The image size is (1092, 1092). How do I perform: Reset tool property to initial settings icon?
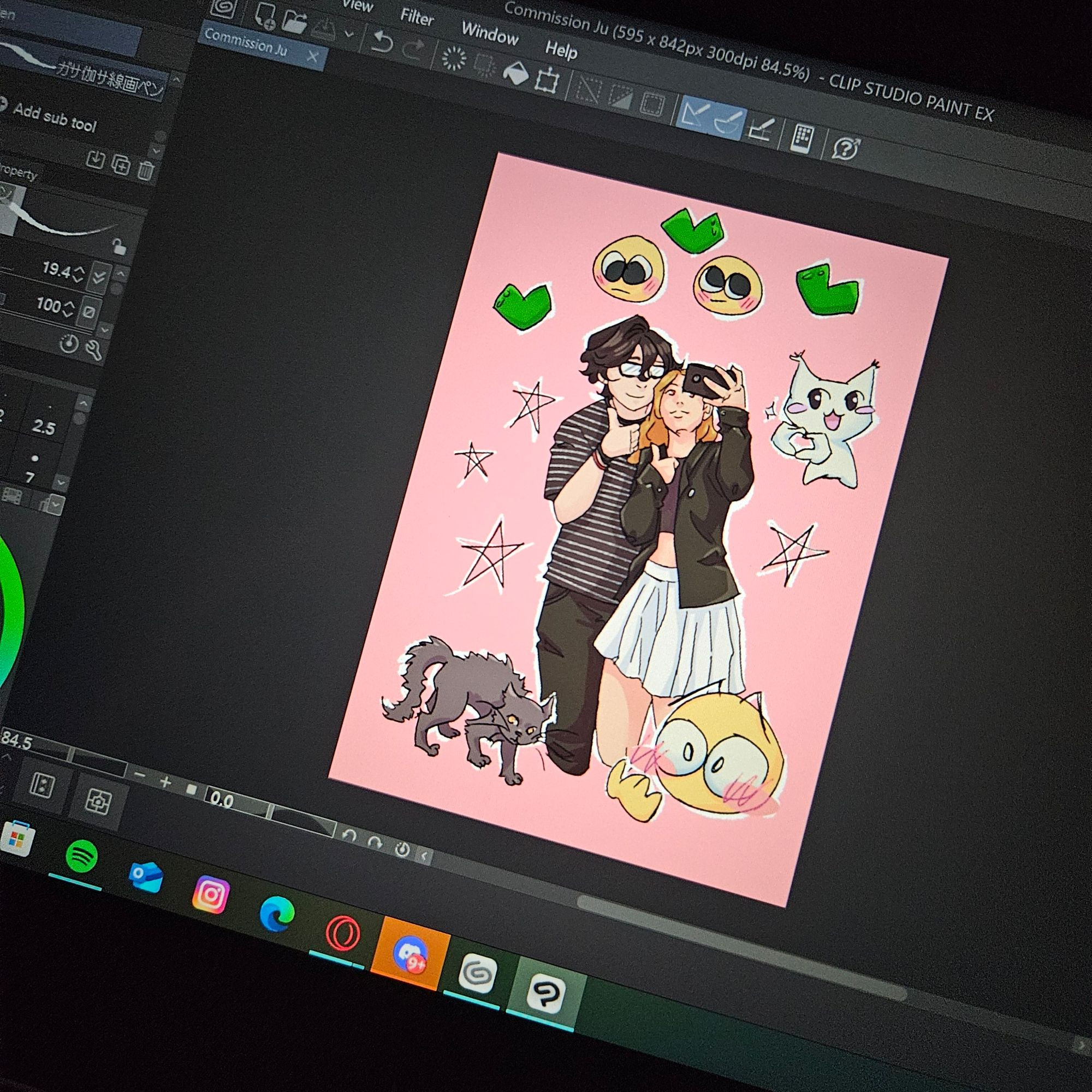click(68, 343)
